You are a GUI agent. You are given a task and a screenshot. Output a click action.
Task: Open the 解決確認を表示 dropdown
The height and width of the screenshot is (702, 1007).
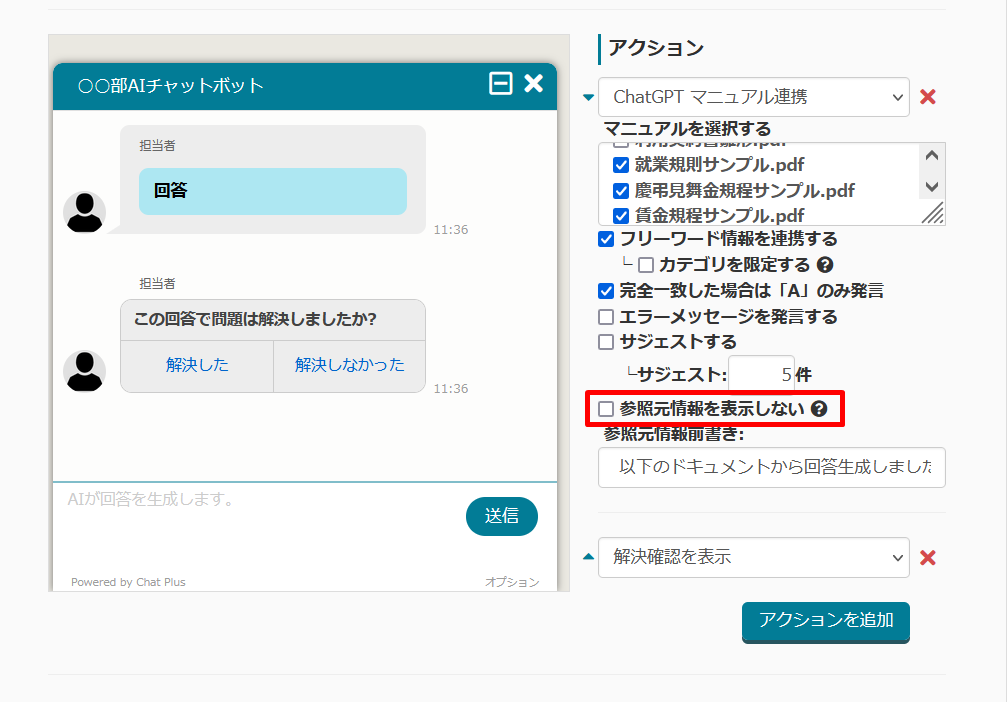[753, 557]
